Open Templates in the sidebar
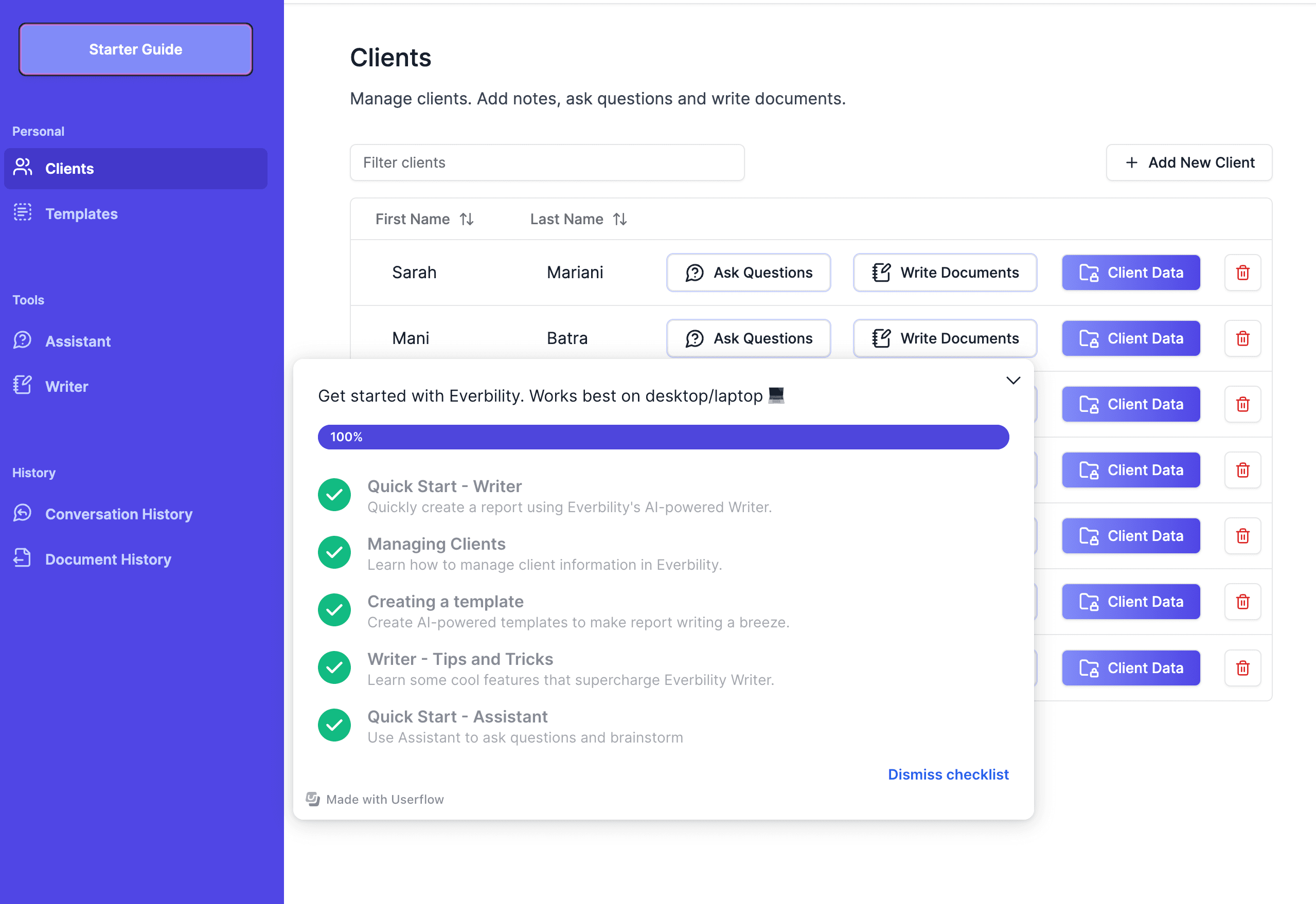 pos(82,214)
